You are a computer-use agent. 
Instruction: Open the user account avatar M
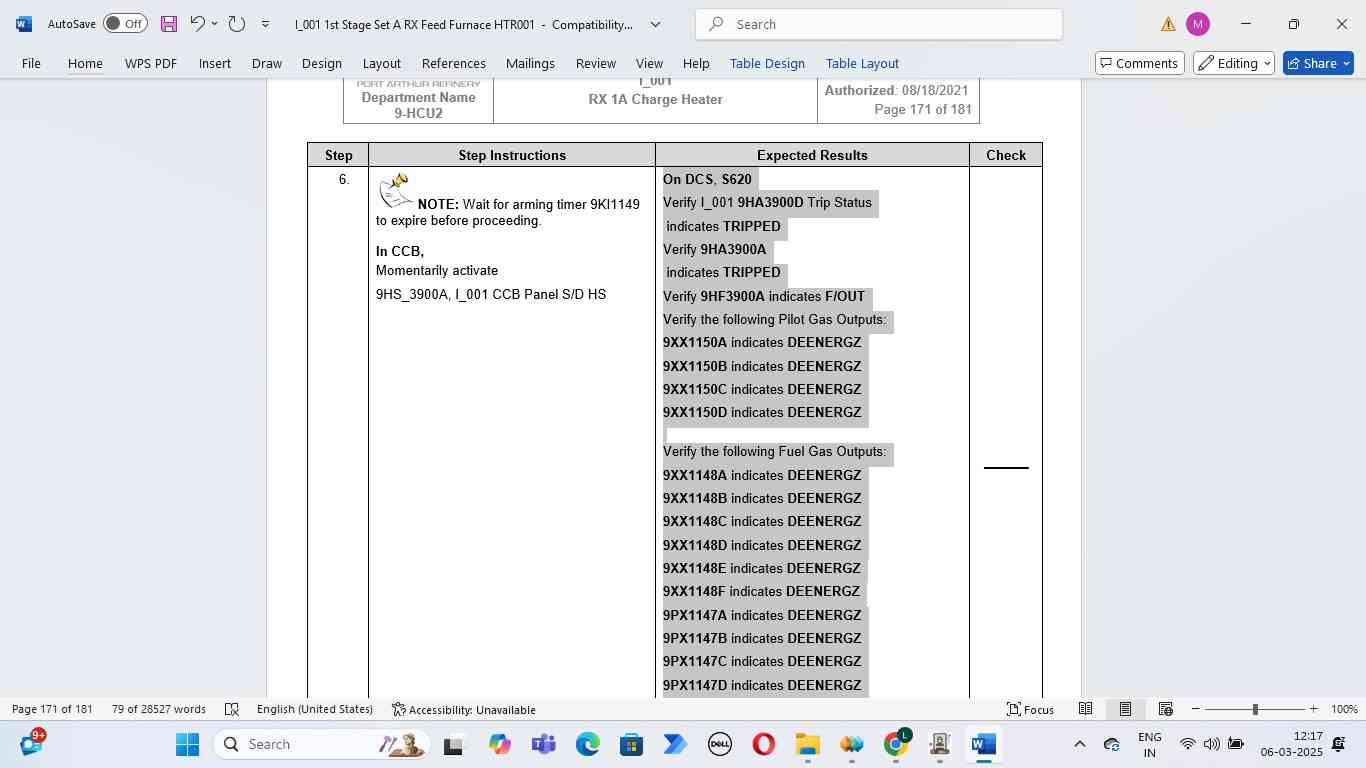point(1198,24)
